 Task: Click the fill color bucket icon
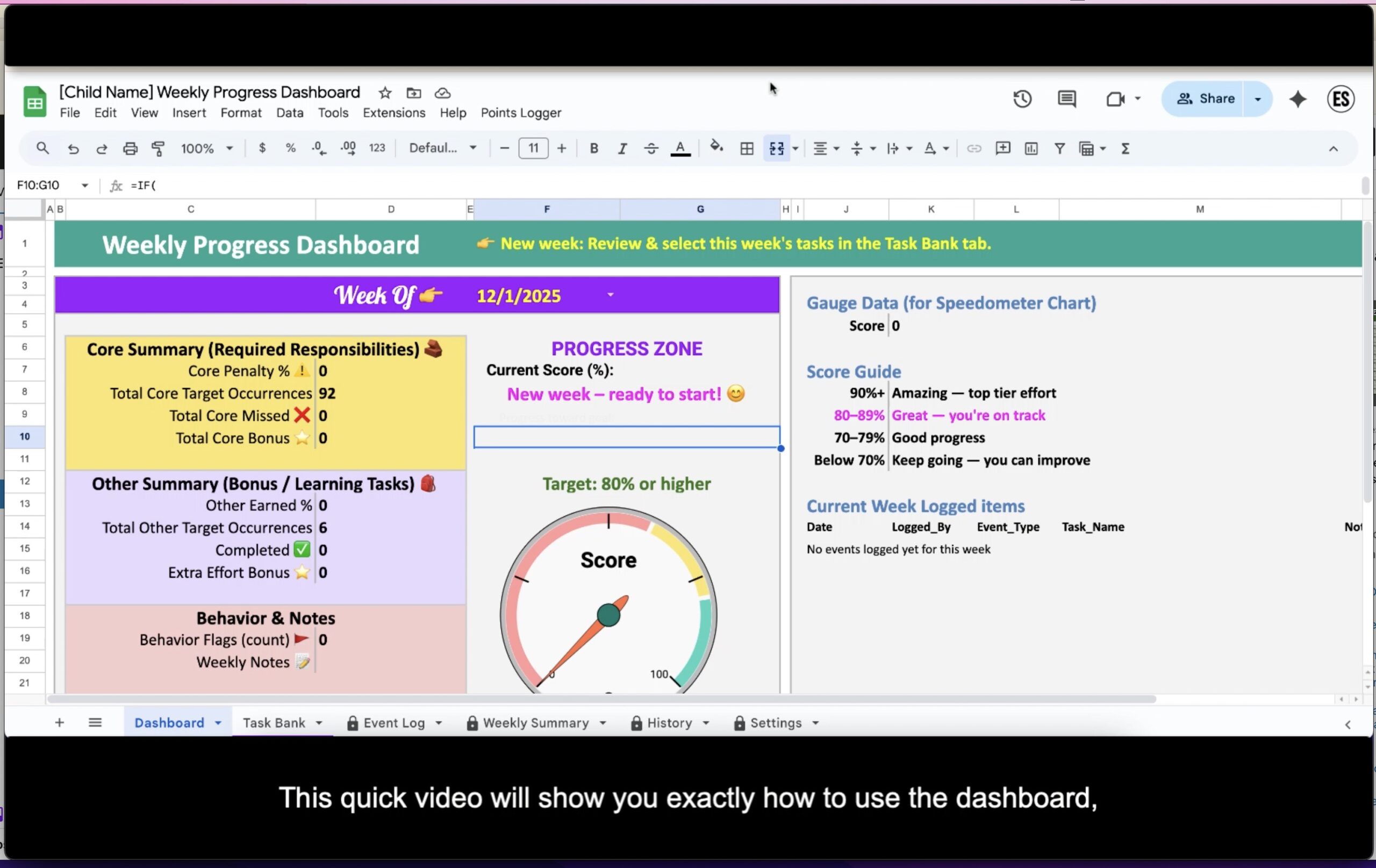pos(716,148)
